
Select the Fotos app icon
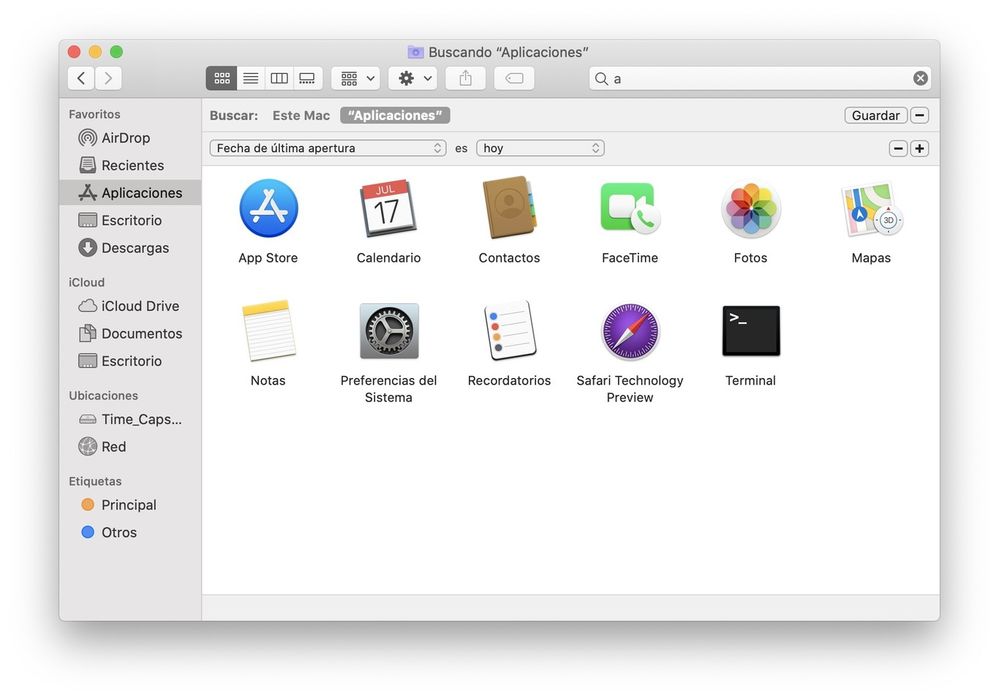click(750, 209)
